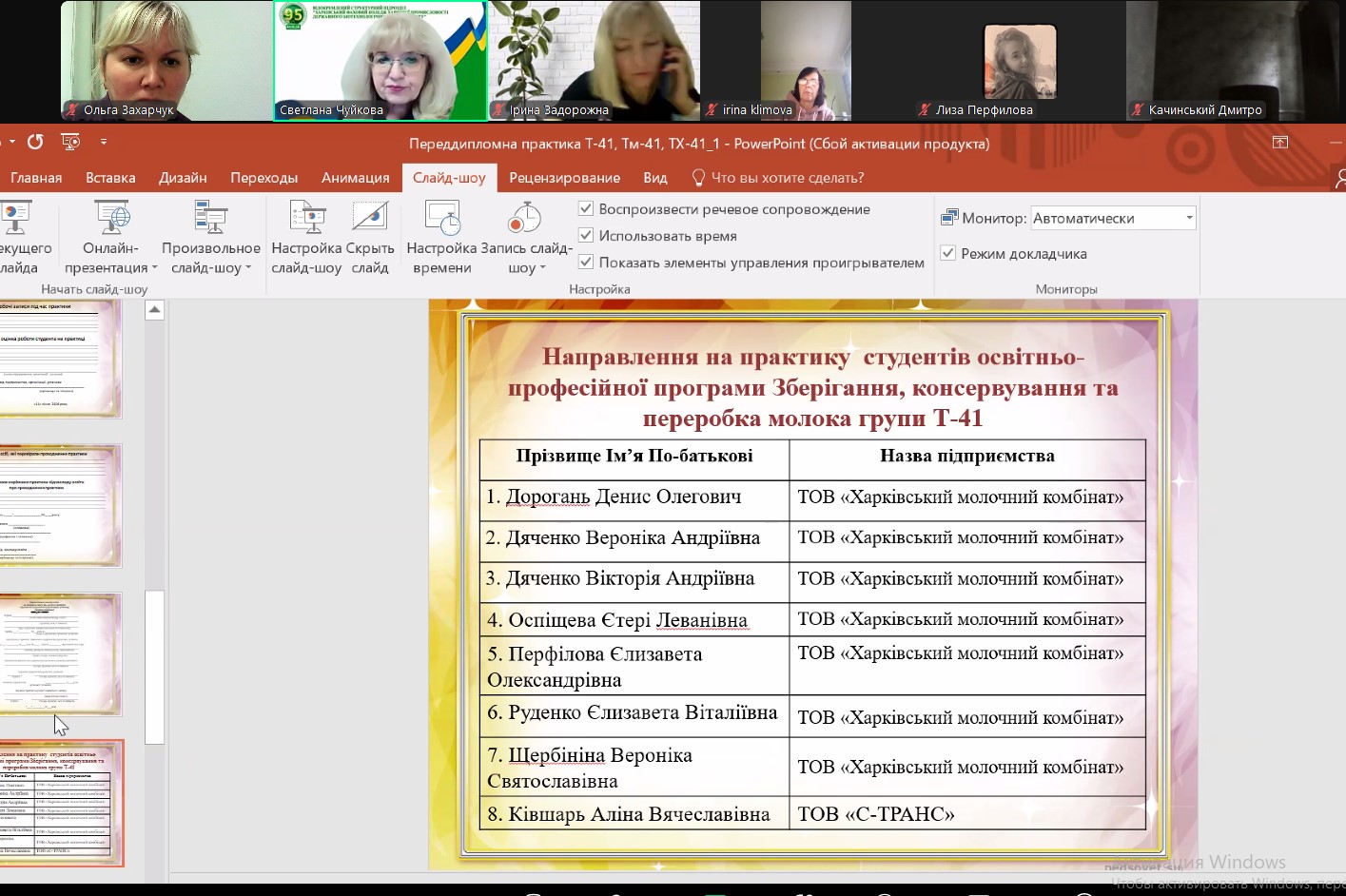Open the Рецензирование ribbon tab

click(x=564, y=178)
